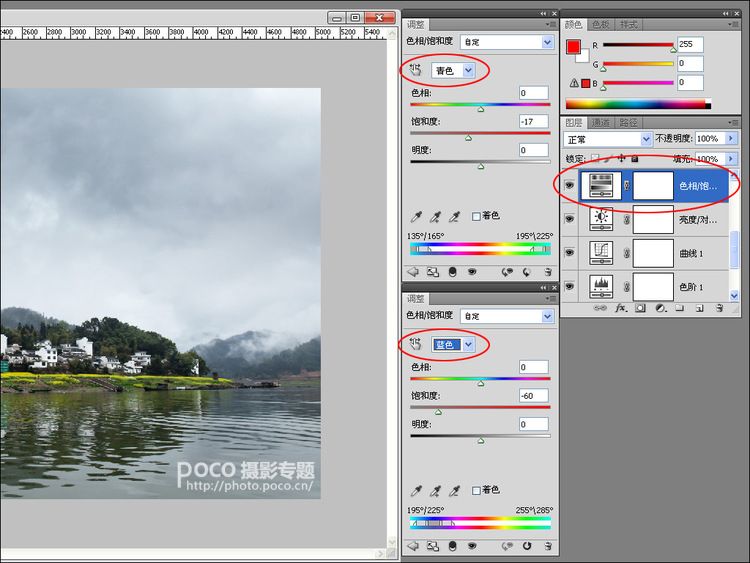The width and height of the screenshot is (750, 563).
Task: Open the Layers panel flyout menu
Action: pyautogui.click(x=733, y=122)
